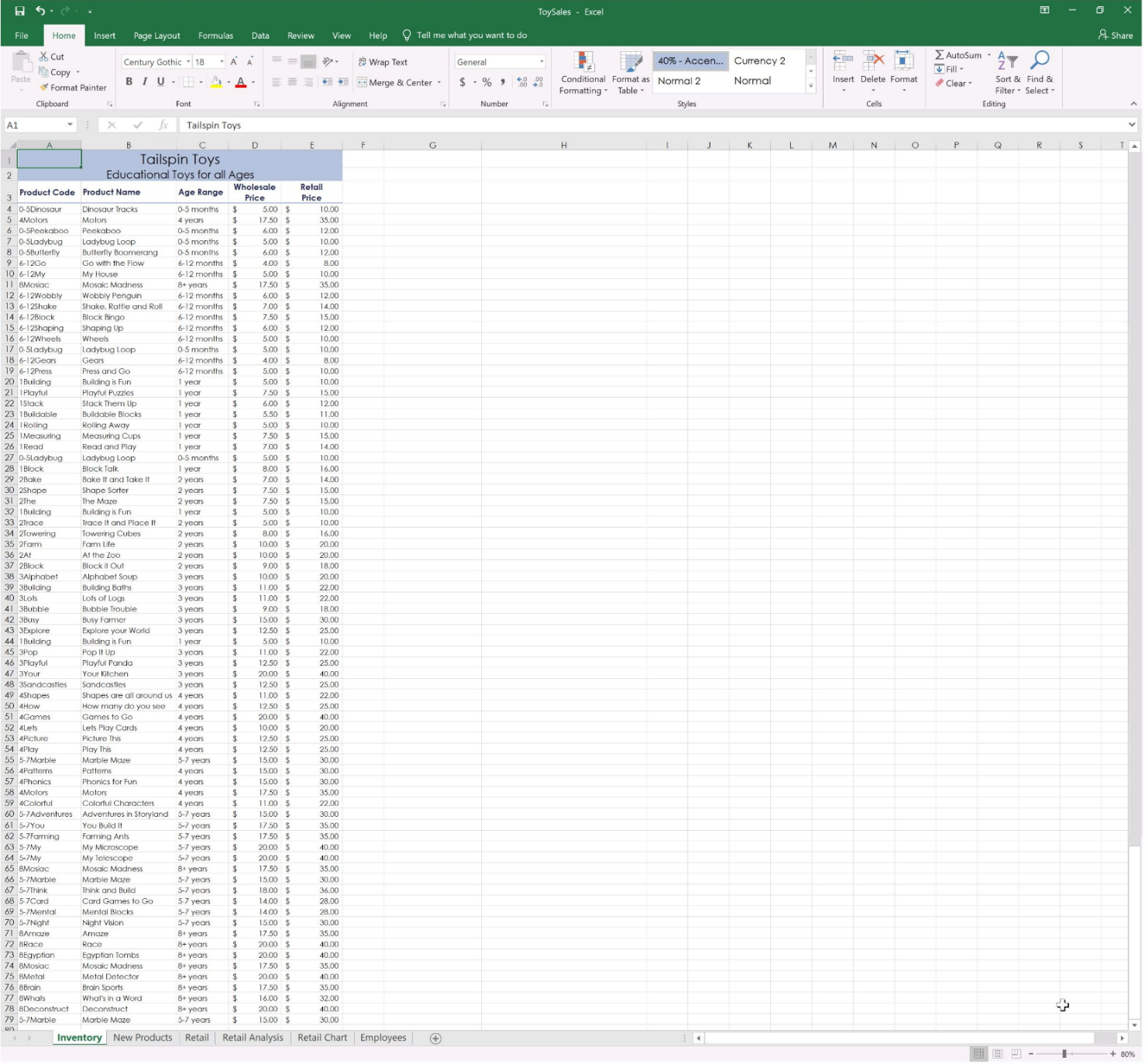Insert cells using the Insert button
This screenshot has height=1064, width=1145.
[843, 72]
